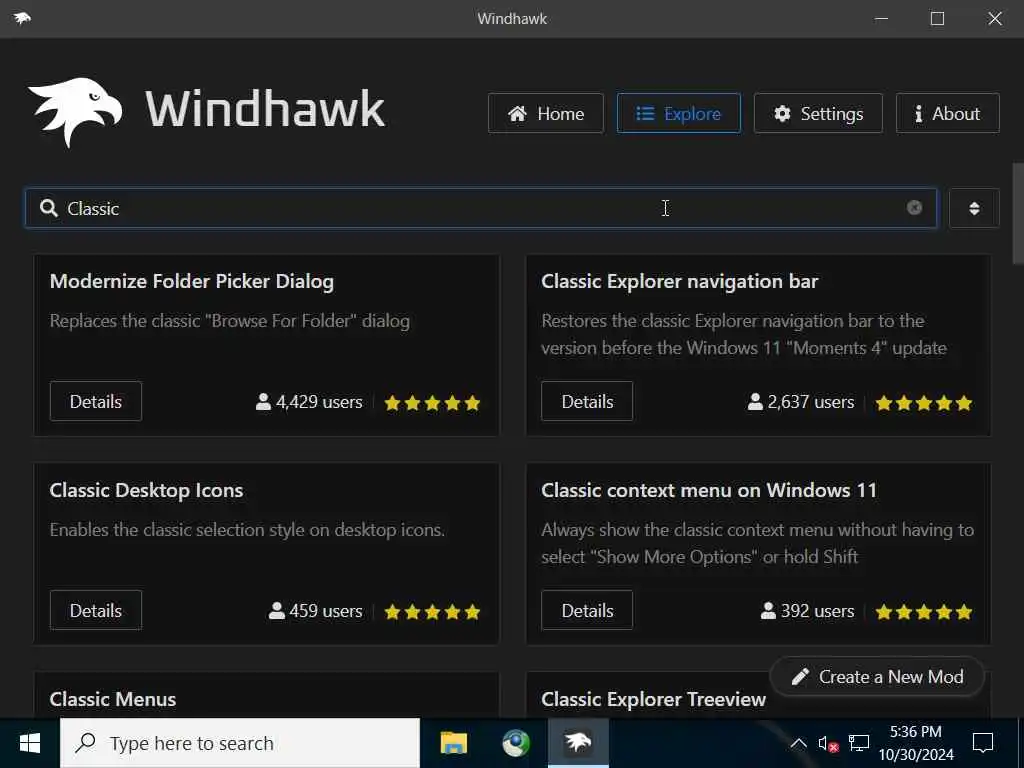Open the Settings tab
The width and height of the screenshot is (1024, 768).
tap(818, 114)
